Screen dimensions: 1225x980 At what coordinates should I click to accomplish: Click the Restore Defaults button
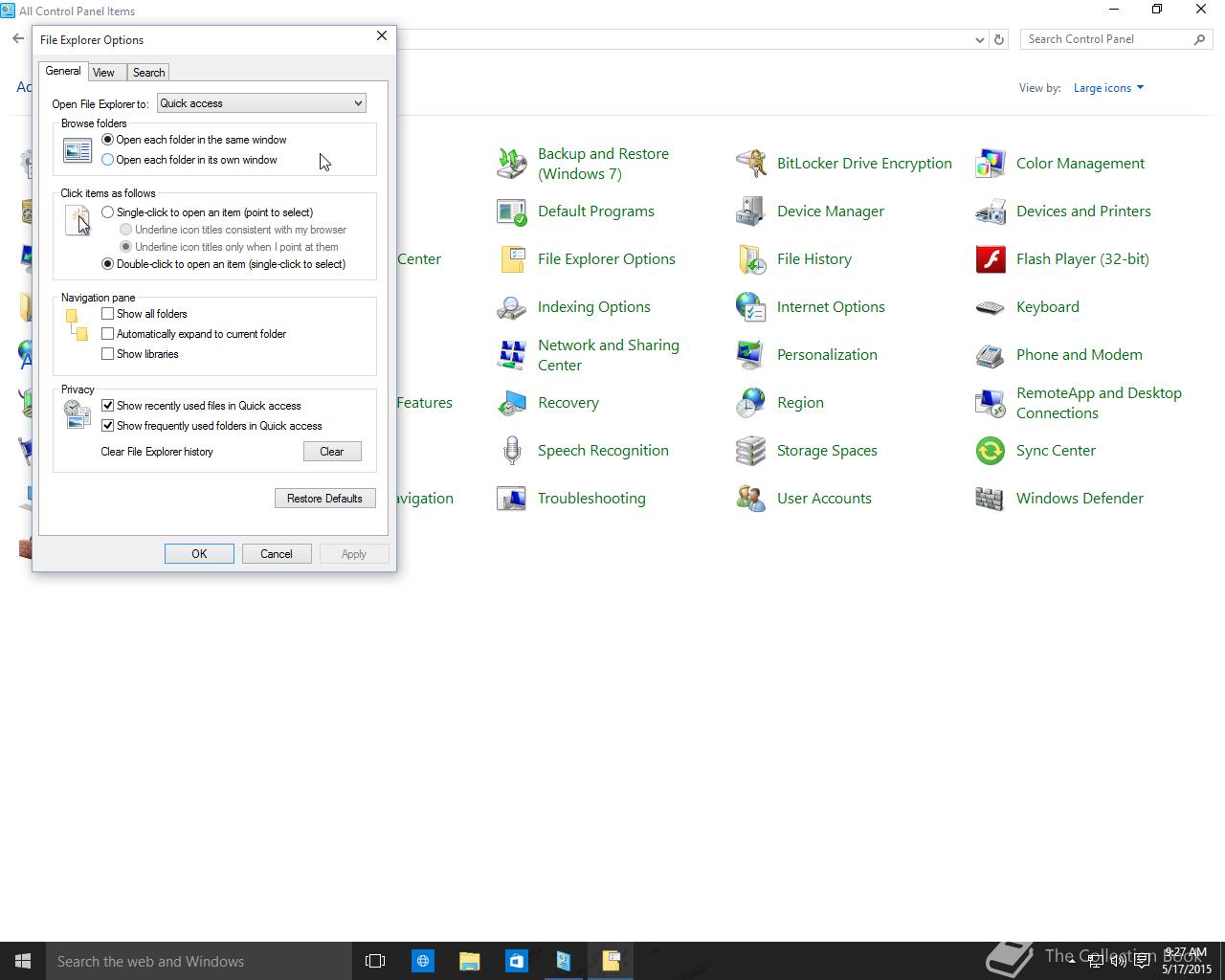pyautogui.click(x=324, y=499)
